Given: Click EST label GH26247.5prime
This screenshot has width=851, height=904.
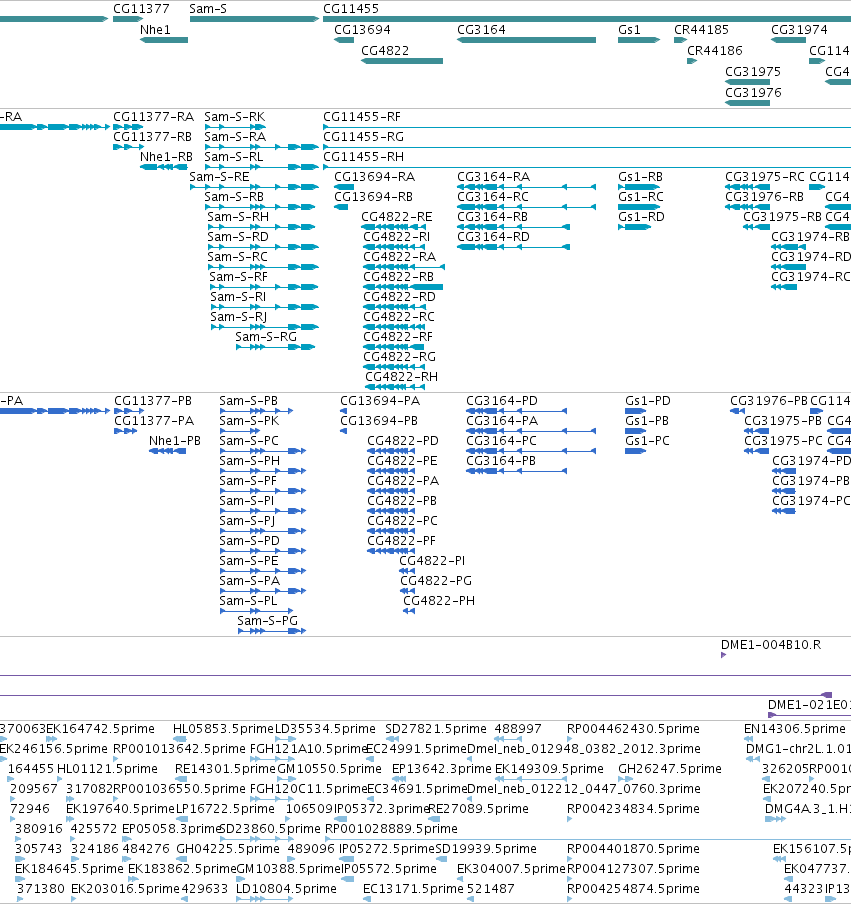Looking at the screenshot, I should pos(669,769).
